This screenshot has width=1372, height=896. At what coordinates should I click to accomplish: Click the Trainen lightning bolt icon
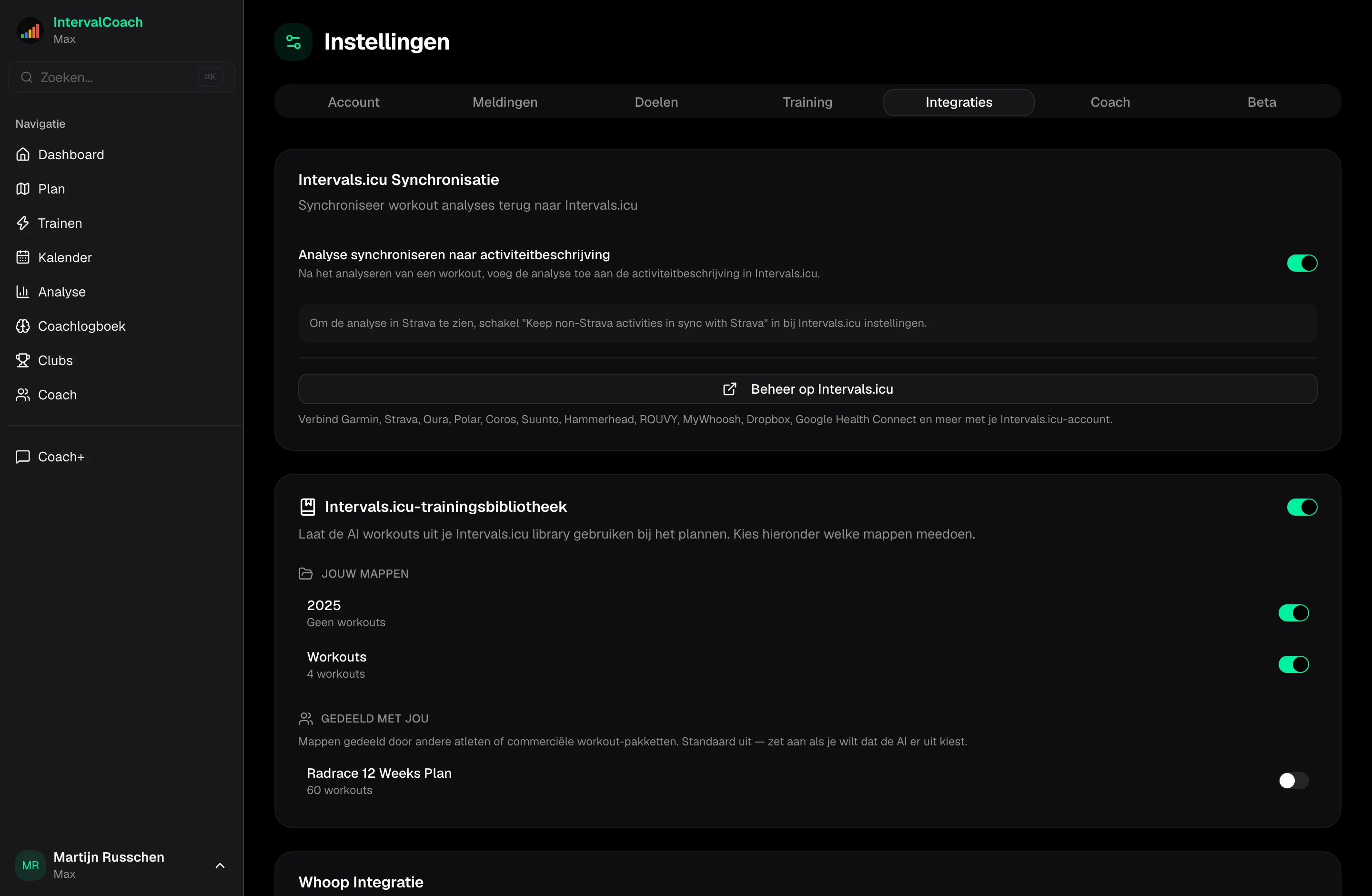coord(23,223)
